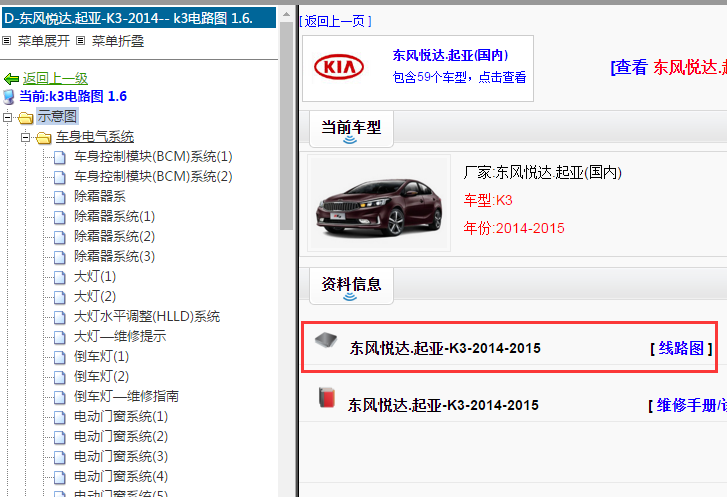Click the document icon beside 大灯水平调整(HLLD)系统
The width and height of the screenshot is (727, 497).
(x=59, y=318)
